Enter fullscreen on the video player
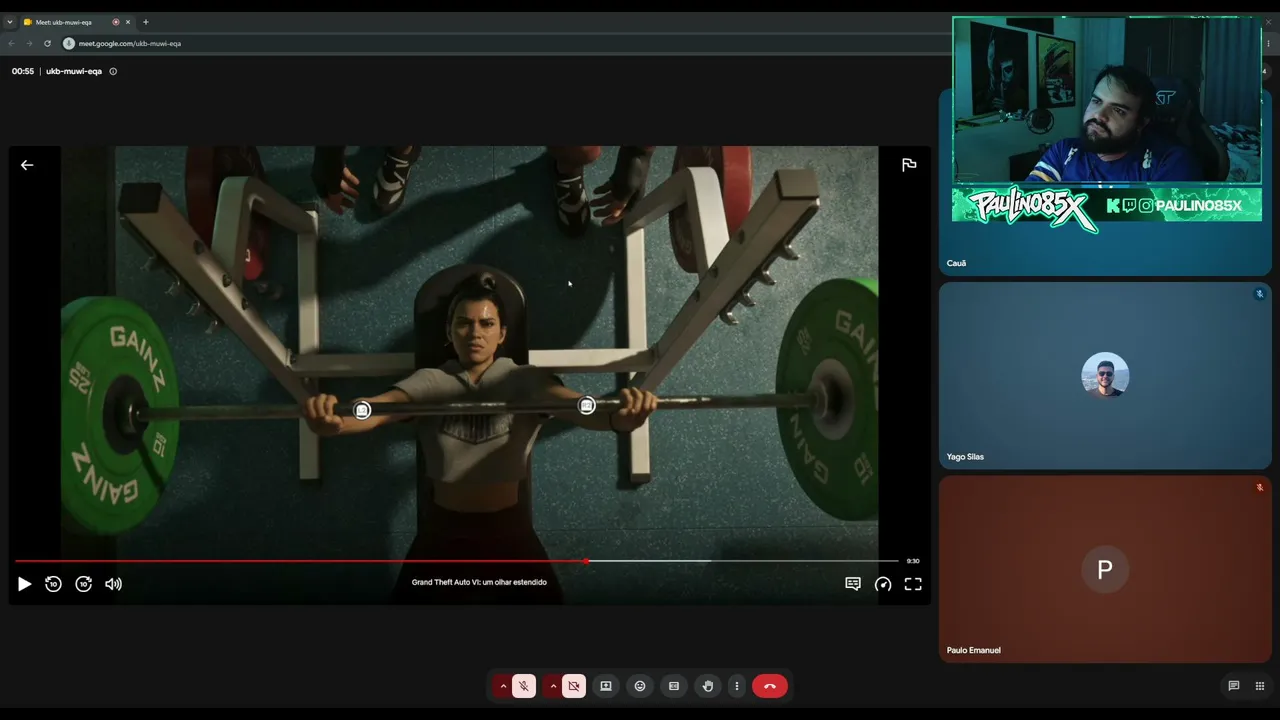Viewport: 1280px width, 720px height. click(913, 584)
